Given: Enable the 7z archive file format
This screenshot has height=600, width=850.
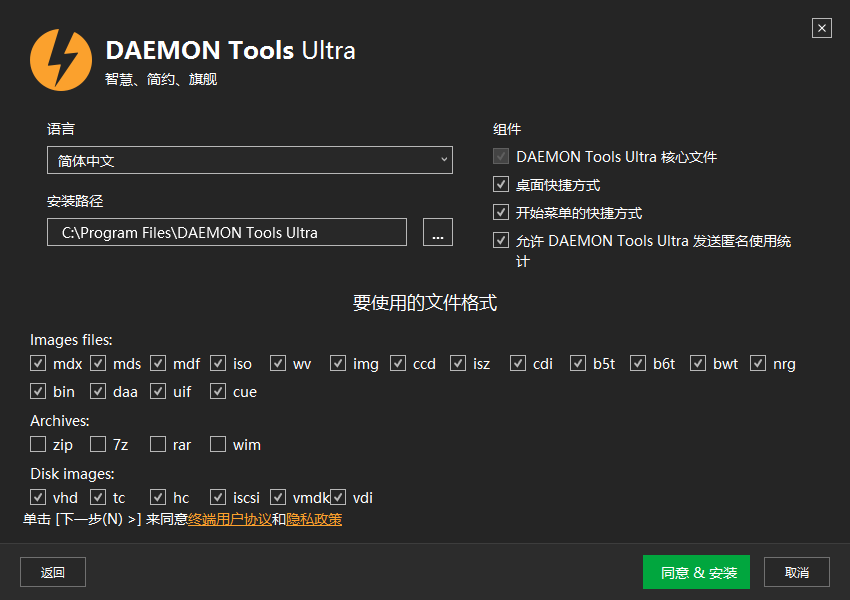Looking at the screenshot, I should pos(97,444).
